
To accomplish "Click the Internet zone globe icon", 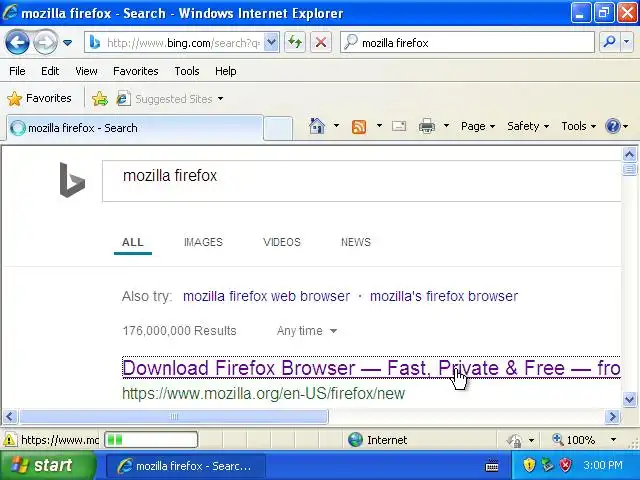I will click(x=355, y=440).
